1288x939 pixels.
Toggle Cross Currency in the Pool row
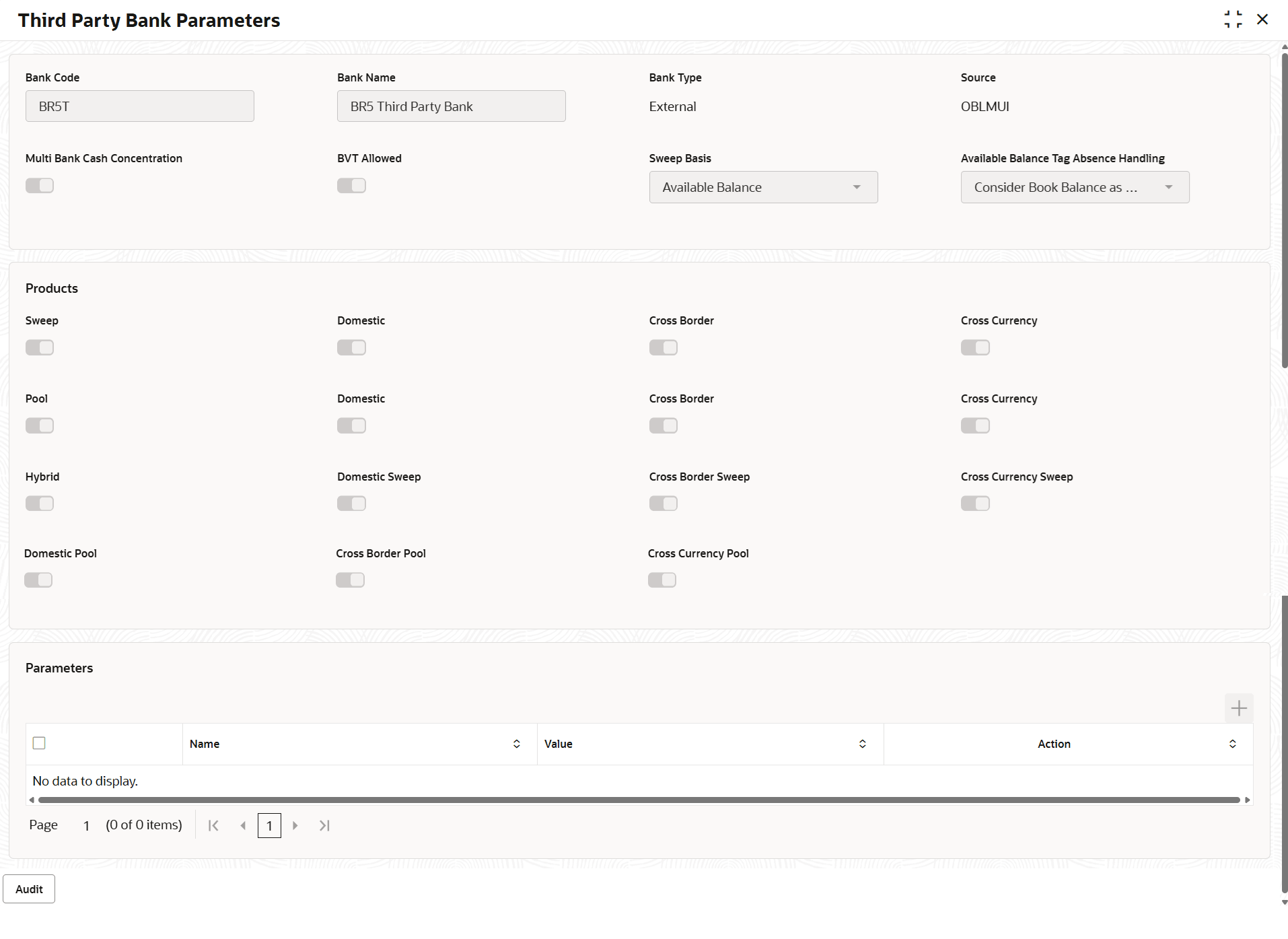click(975, 426)
